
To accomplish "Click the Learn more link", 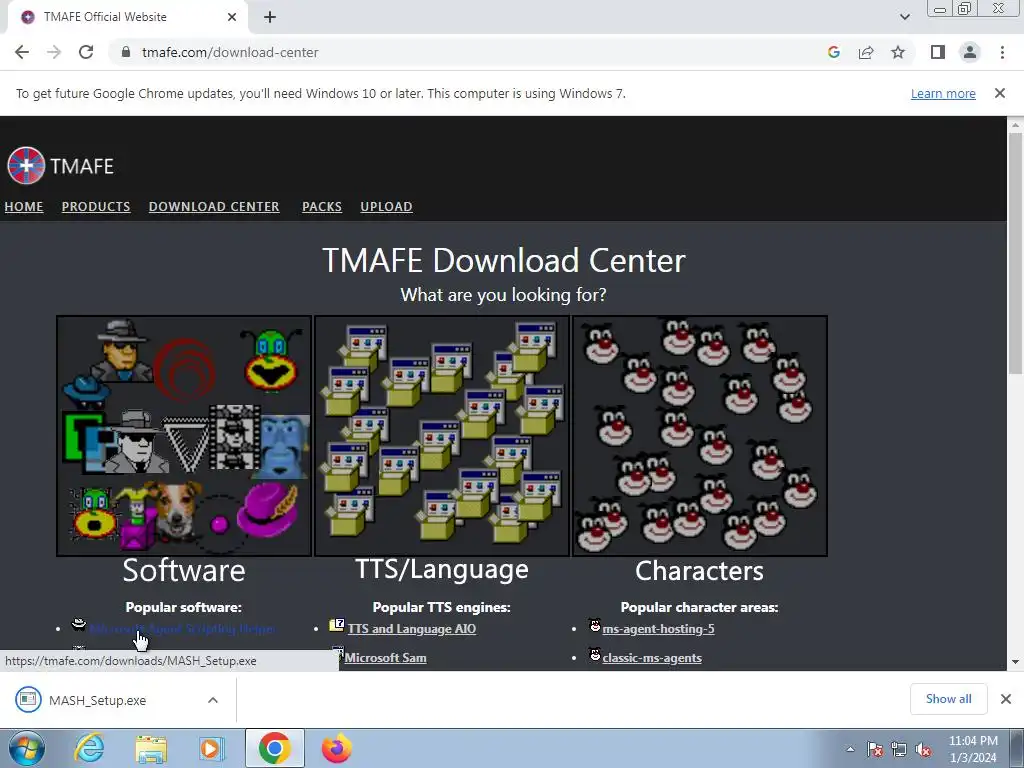I will (x=943, y=93).
